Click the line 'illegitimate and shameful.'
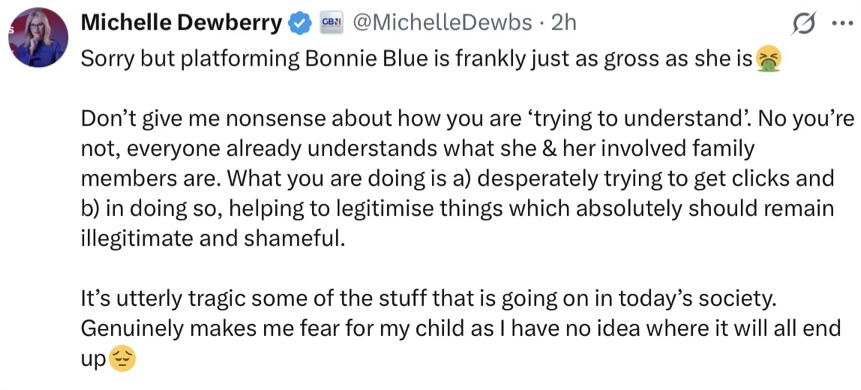This screenshot has height=390, width=861. [214, 239]
